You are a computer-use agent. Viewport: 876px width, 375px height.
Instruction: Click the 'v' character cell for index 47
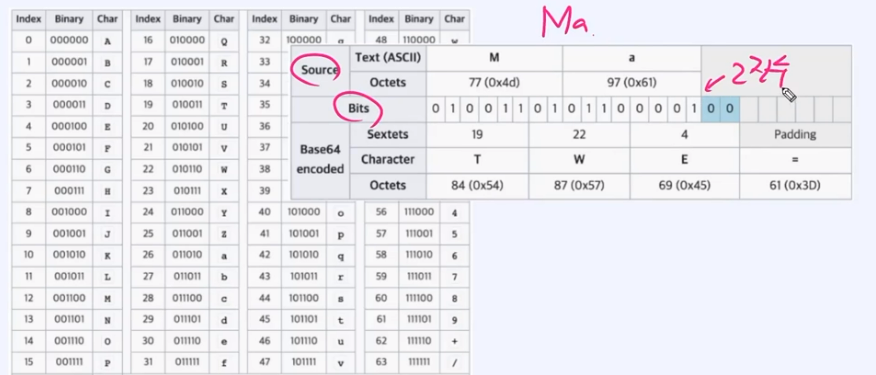[340, 362]
